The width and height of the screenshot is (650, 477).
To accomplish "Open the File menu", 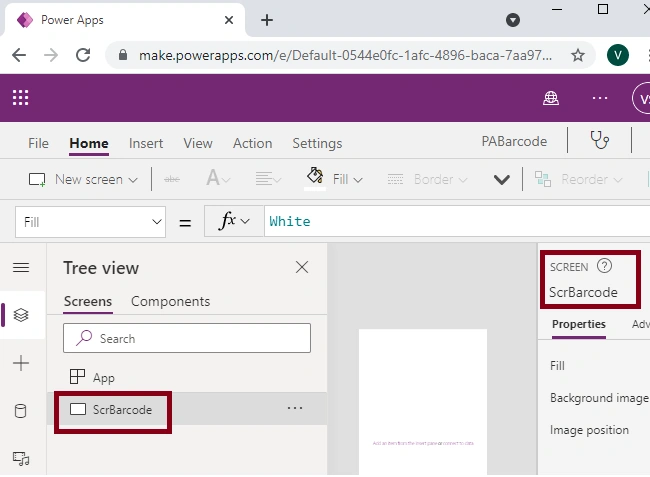I will coord(38,143).
